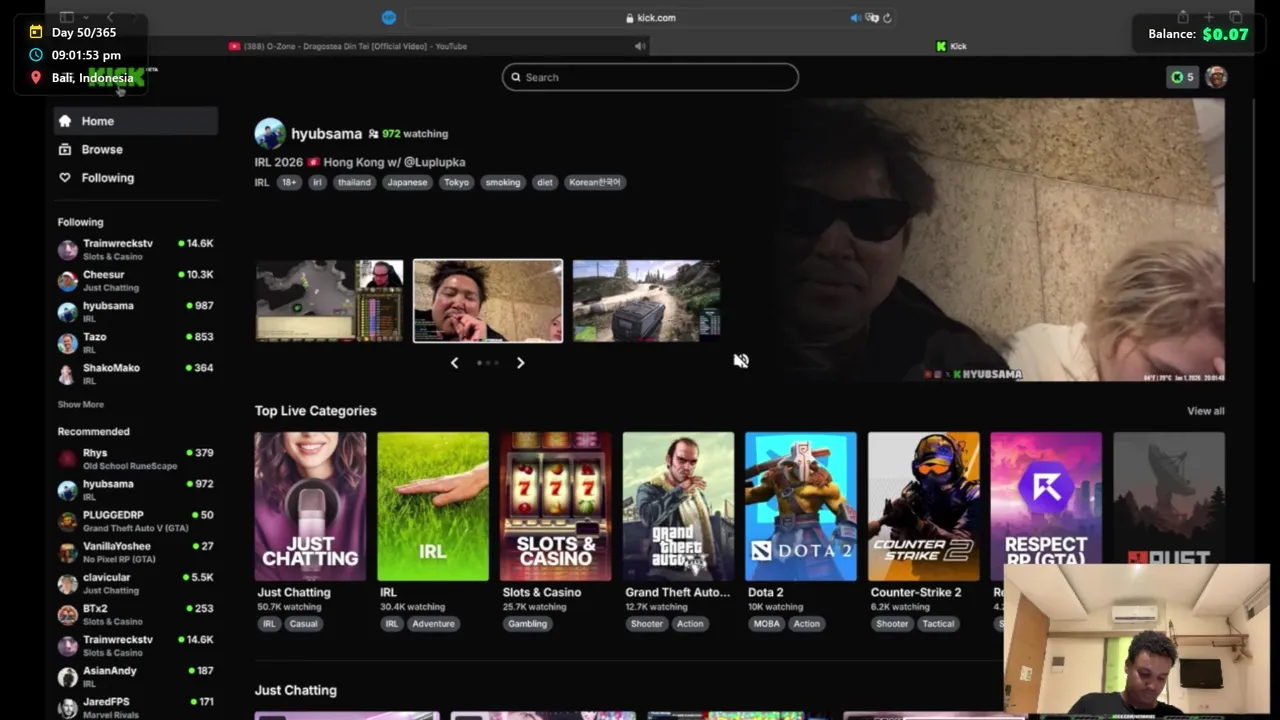Toggle page audio from address bar speaker

(856, 17)
